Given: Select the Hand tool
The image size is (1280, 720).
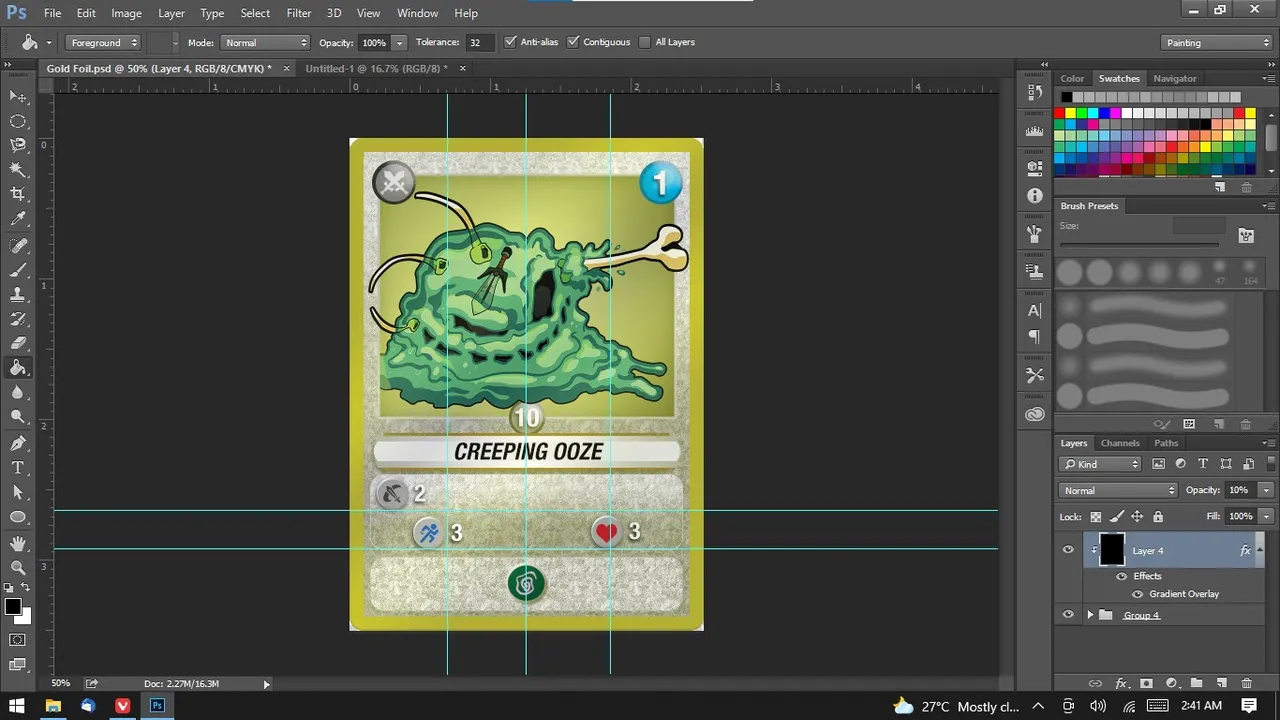Looking at the screenshot, I should coord(18,543).
